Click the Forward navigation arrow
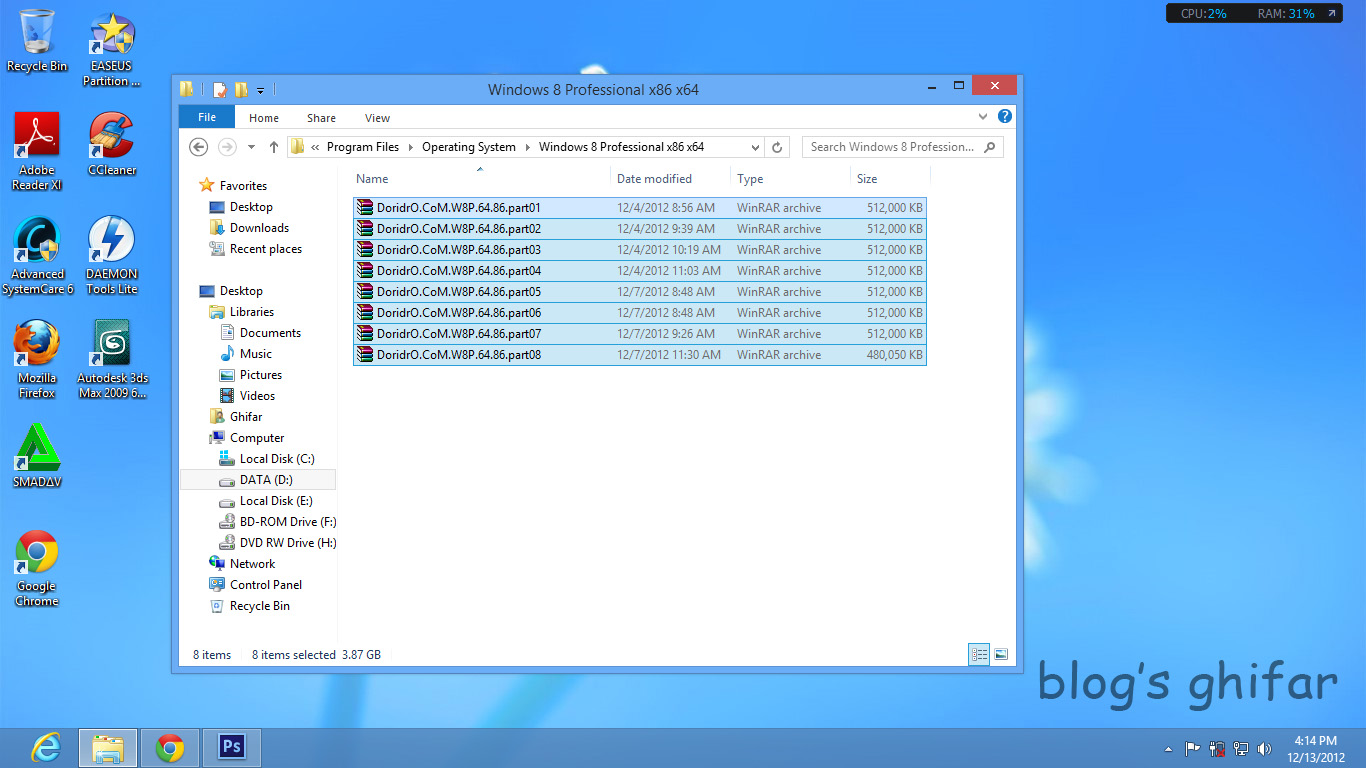Screen dimensions: 1366x768 [227, 147]
